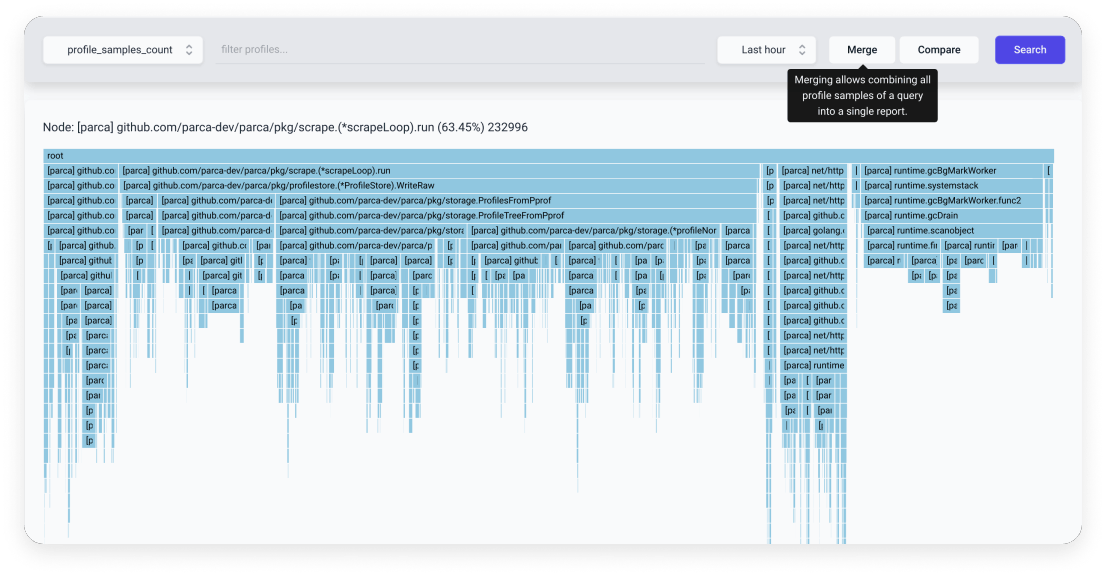Select the root frame in the flame graph
The image size is (1106, 576).
tap(550, 156)
